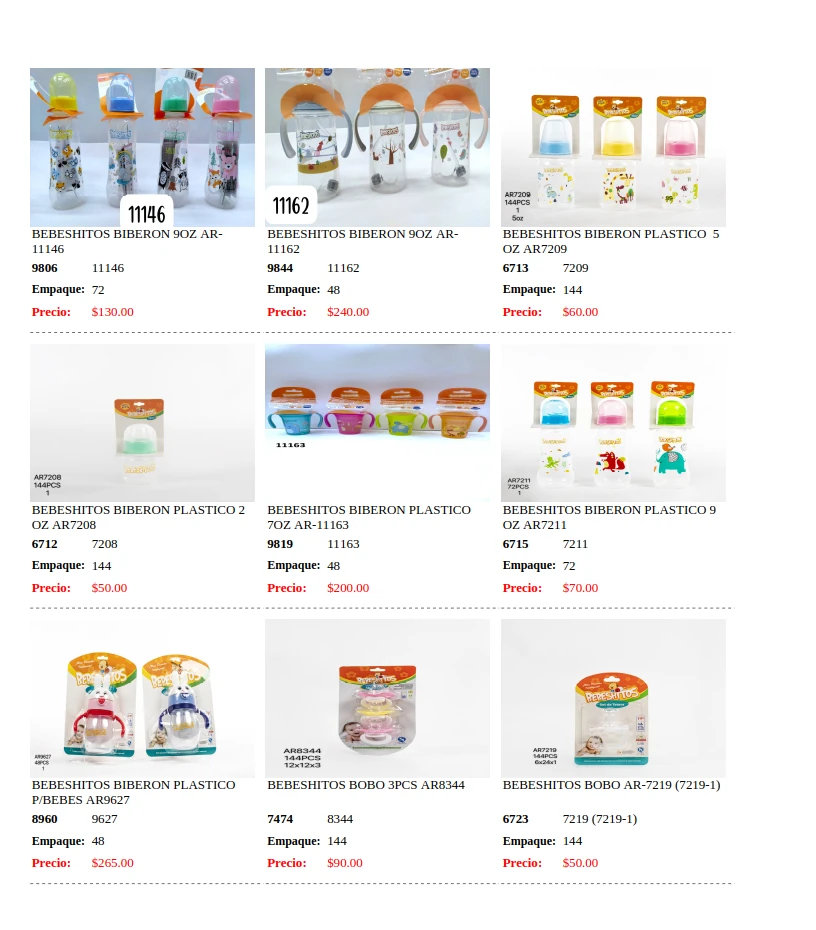Viewport: 816px width, 930px height.
Task: Click title BEBESHITOS BIBERON PLASTICO 7OZ AR-11163
Action: point(369,517)
